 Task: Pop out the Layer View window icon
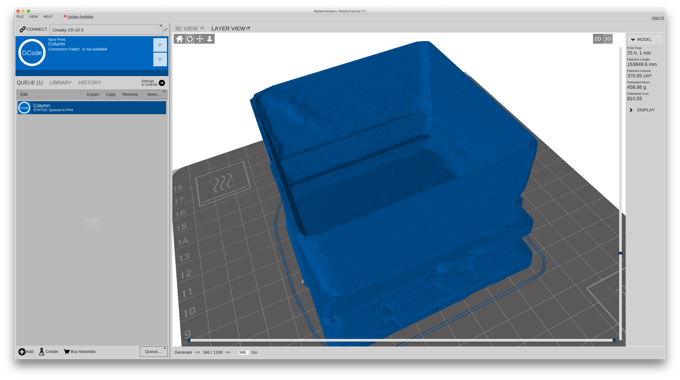coord(248,28)
